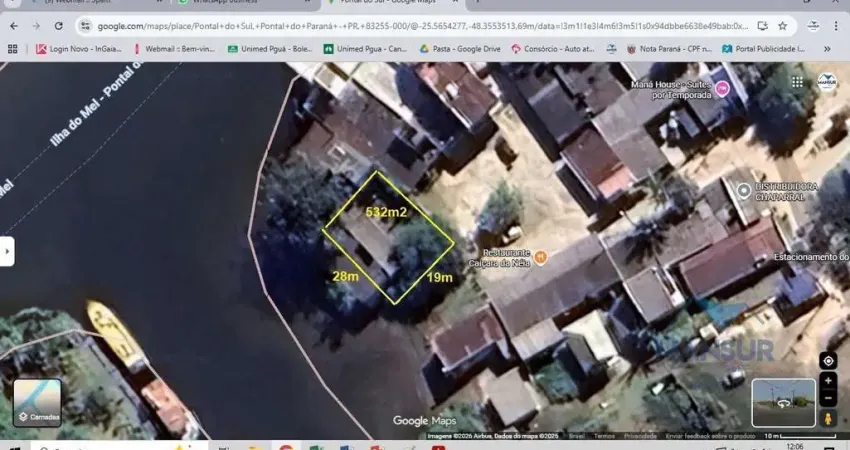Click the Privacidade footer link

[640, 436]
